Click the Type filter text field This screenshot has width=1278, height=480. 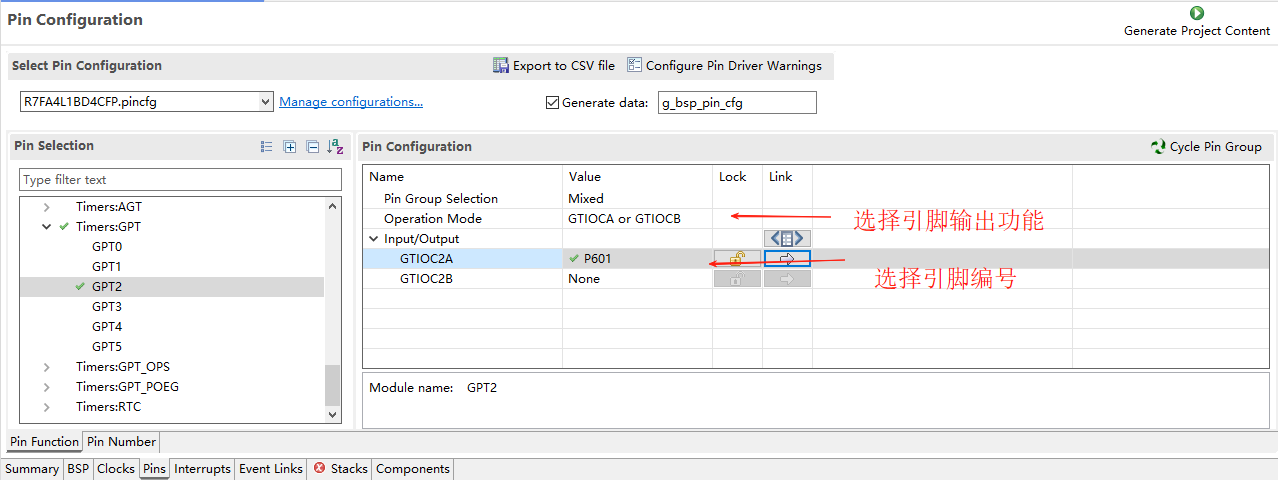point(180,180)
